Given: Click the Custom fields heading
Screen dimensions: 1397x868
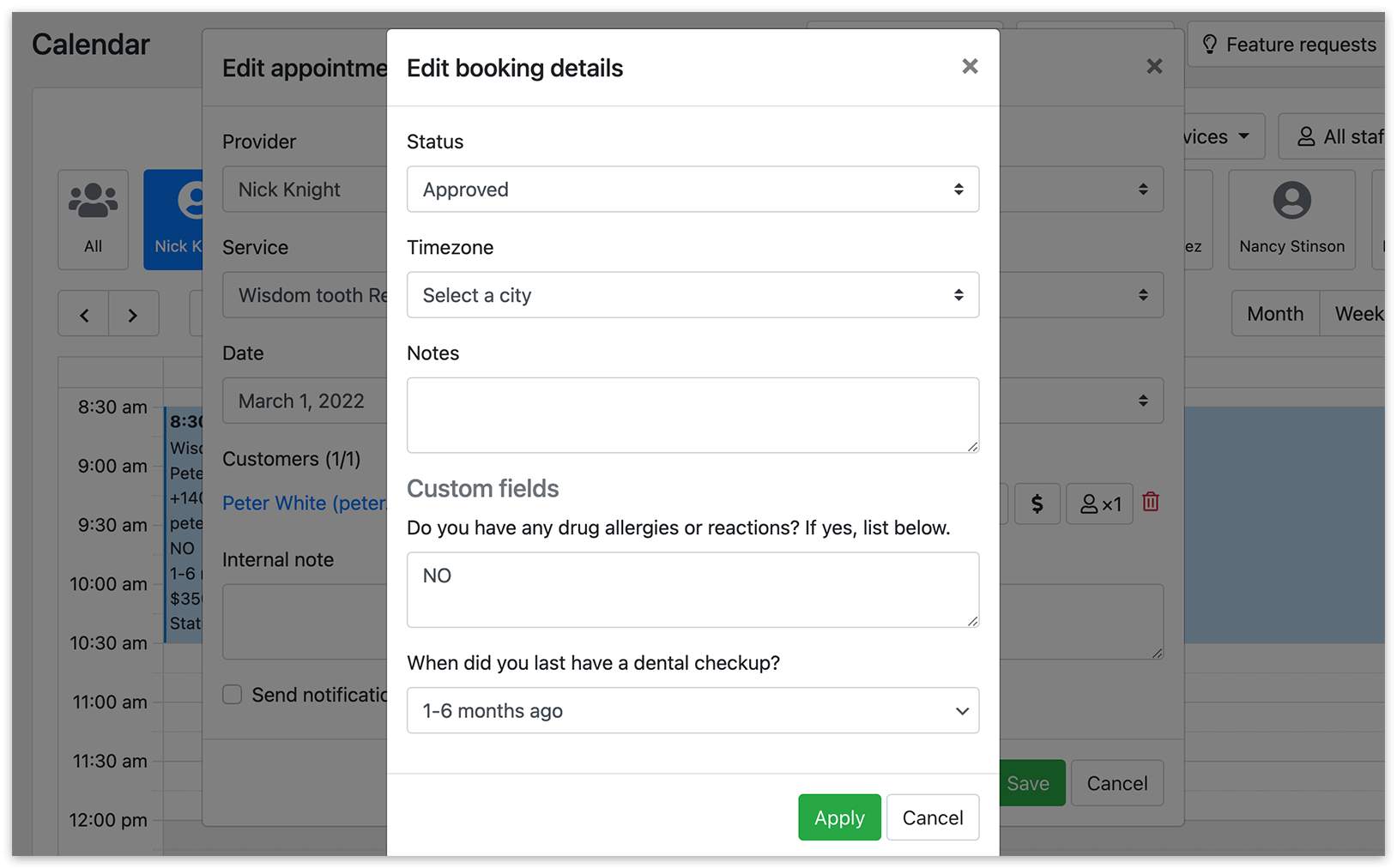Looking at the screenshot, I should 482,488.
